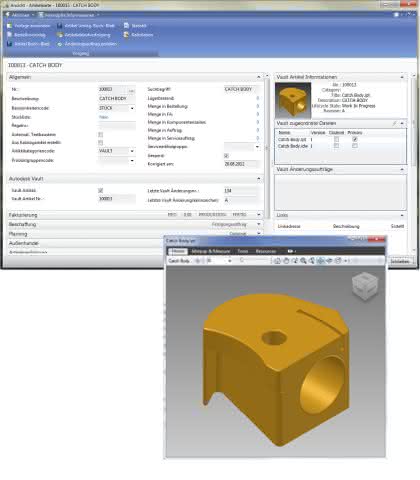Select the Pan hand tool in the viewer

coord(286,261)
